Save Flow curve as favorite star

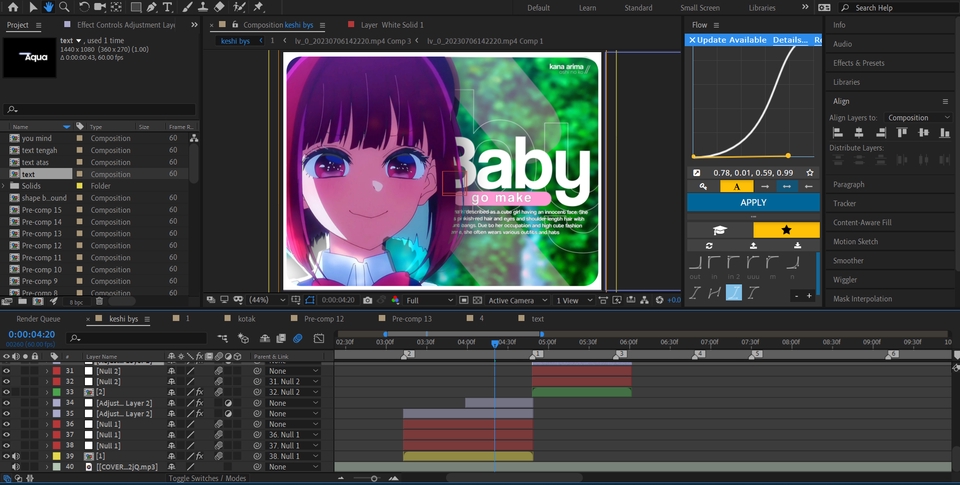point(810,172)
